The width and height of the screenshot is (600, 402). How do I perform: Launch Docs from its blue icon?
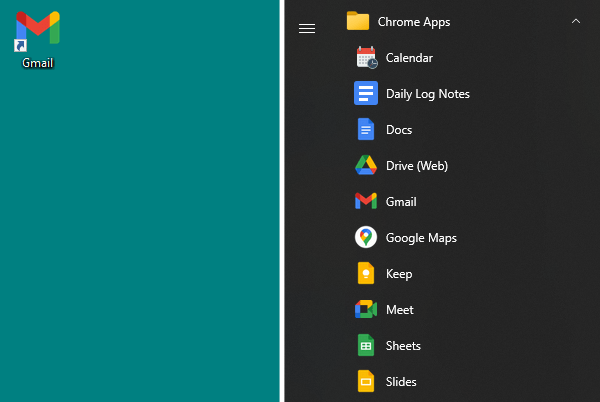point(366,130)
